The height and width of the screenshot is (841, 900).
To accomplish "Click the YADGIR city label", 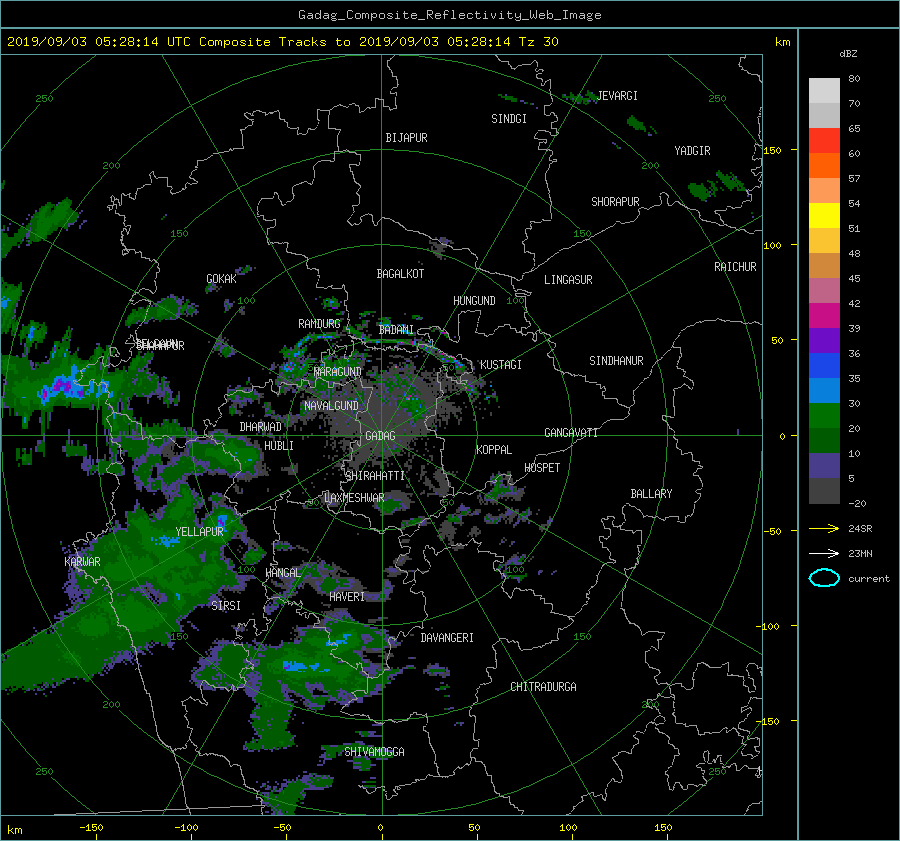I will coord(692,151).
